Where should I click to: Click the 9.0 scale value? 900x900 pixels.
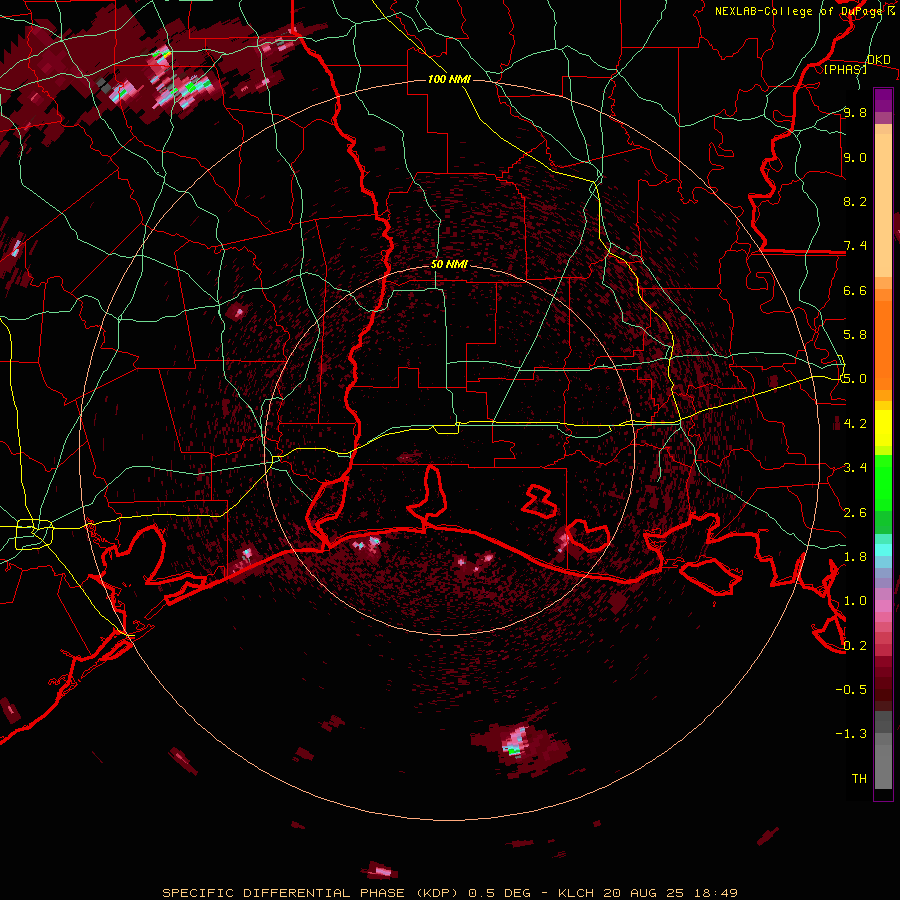point(855,157)
